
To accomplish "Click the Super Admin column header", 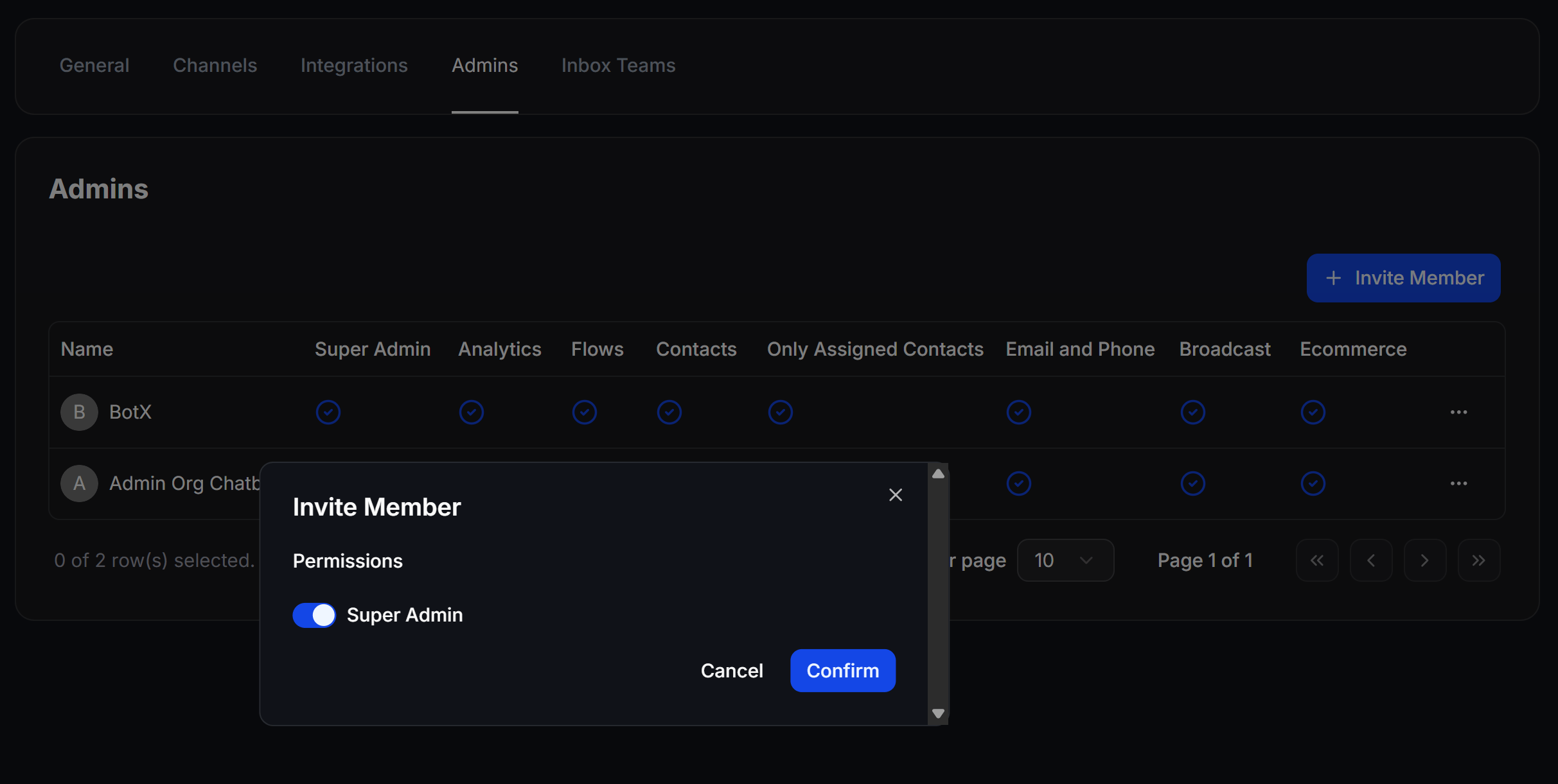I will (x=373, y=349).
